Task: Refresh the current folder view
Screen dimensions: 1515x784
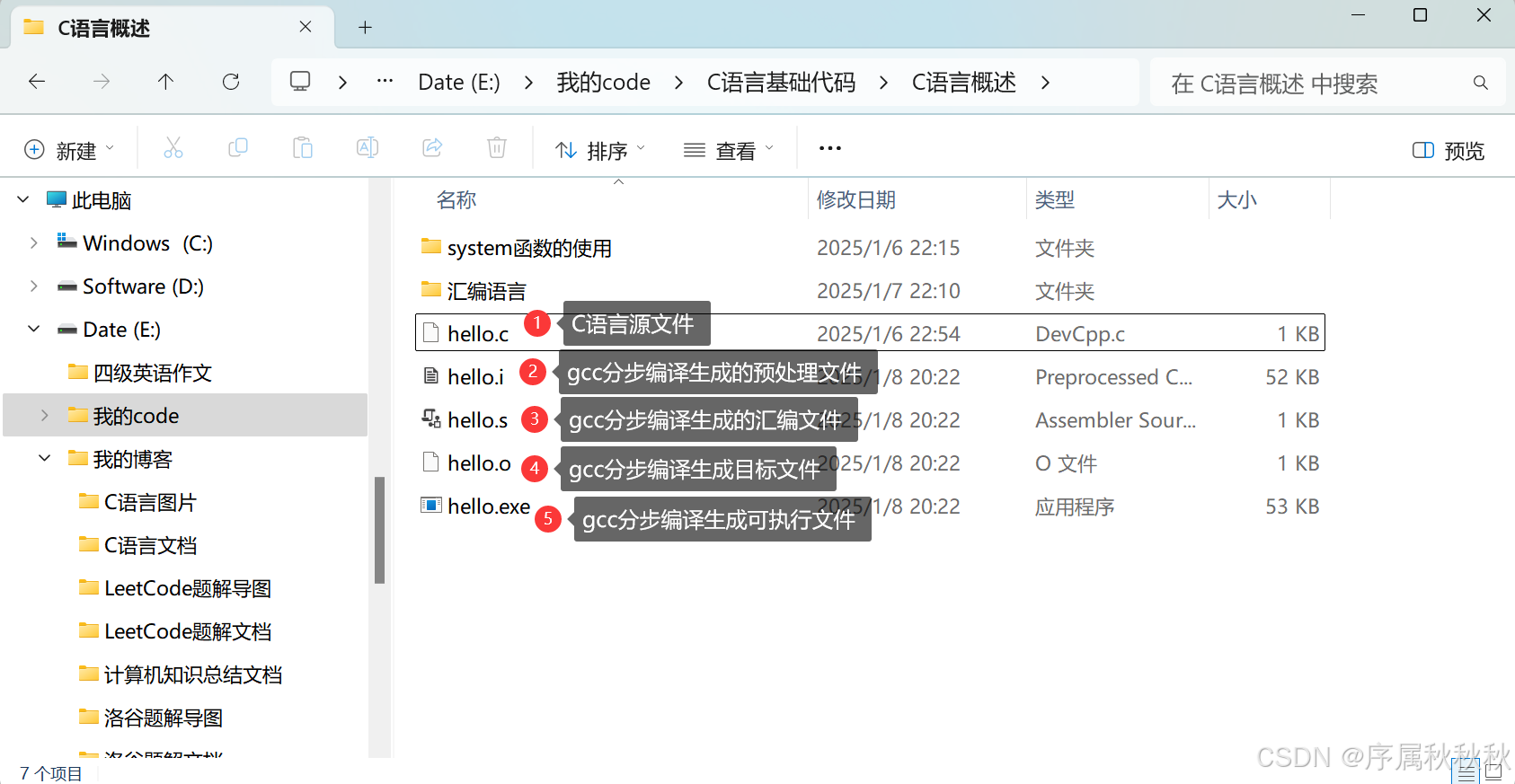Action: [231, 82]
